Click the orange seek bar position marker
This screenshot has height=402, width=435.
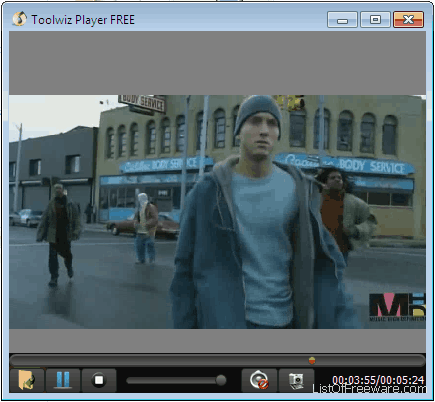[x=312, y=360]
